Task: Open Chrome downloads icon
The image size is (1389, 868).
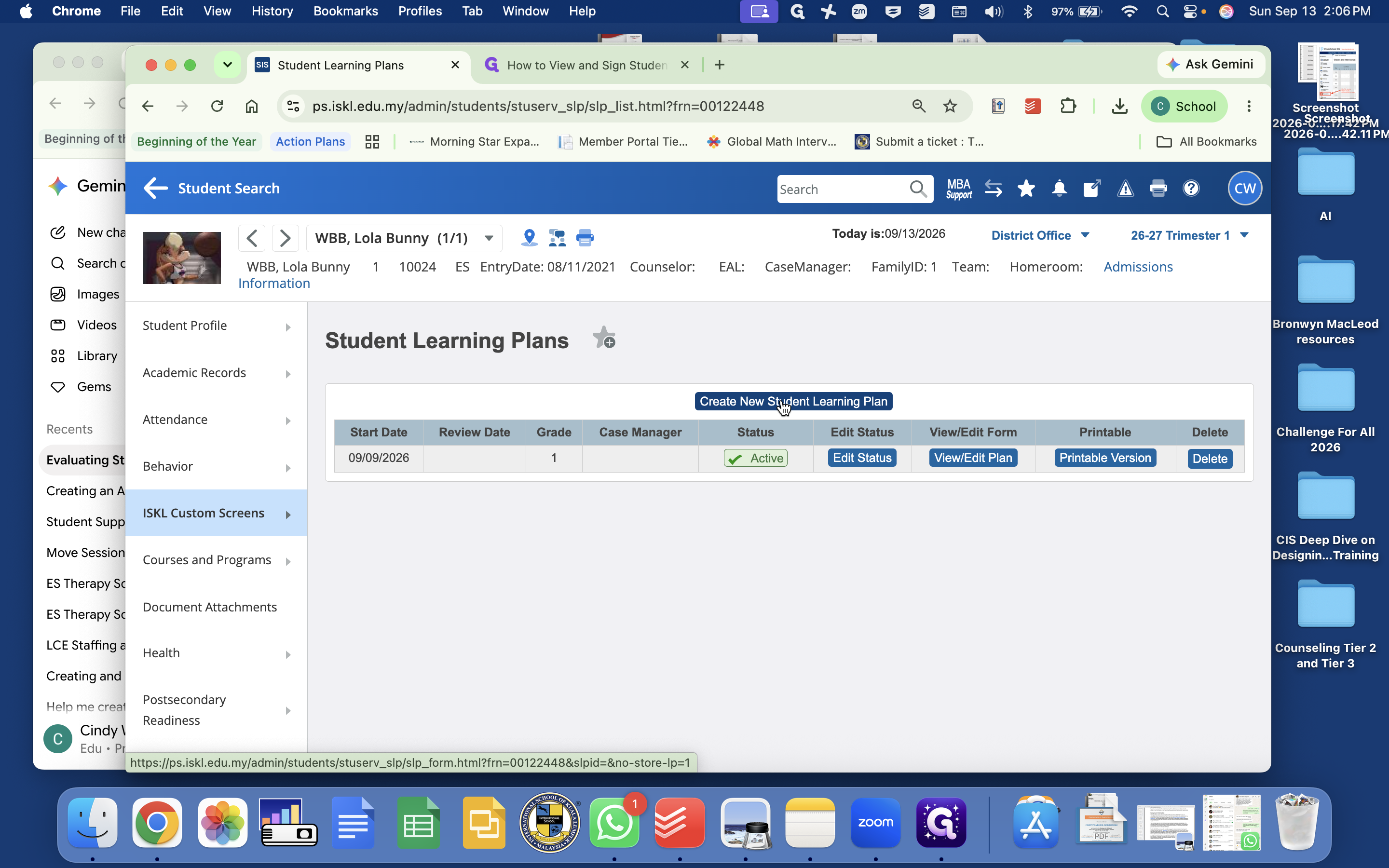Action: [1119, 106]
